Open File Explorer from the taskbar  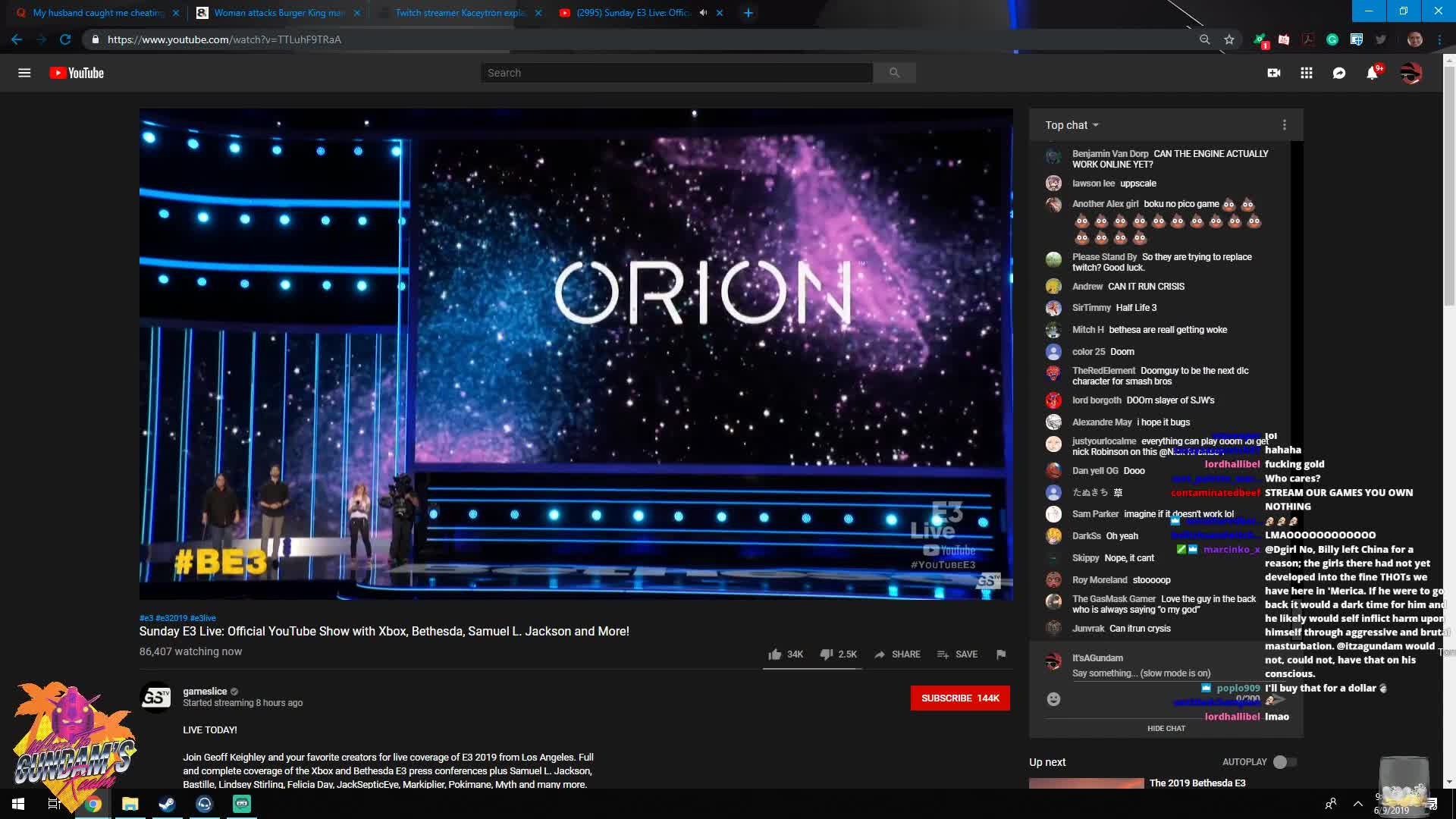coord(130,804)
